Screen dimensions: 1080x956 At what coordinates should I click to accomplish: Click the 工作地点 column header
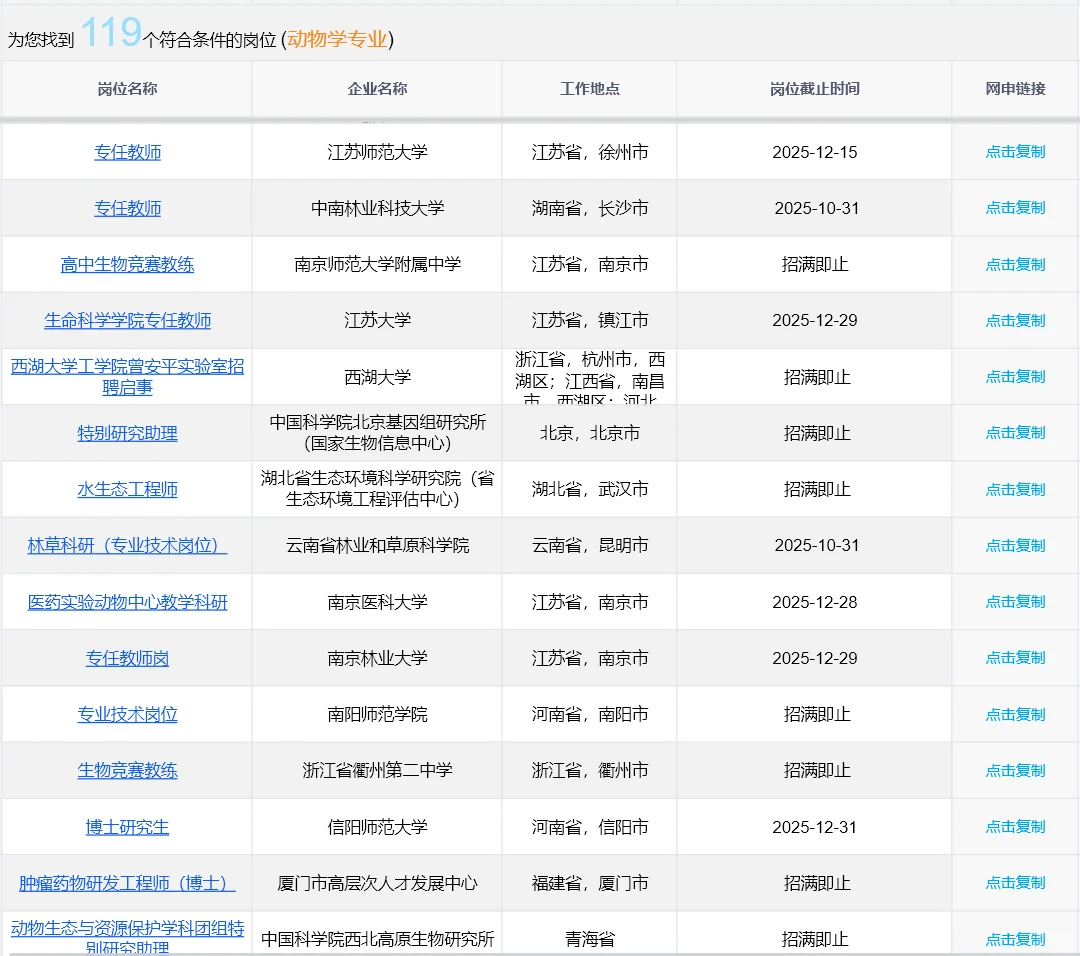(x=589, y=89)
